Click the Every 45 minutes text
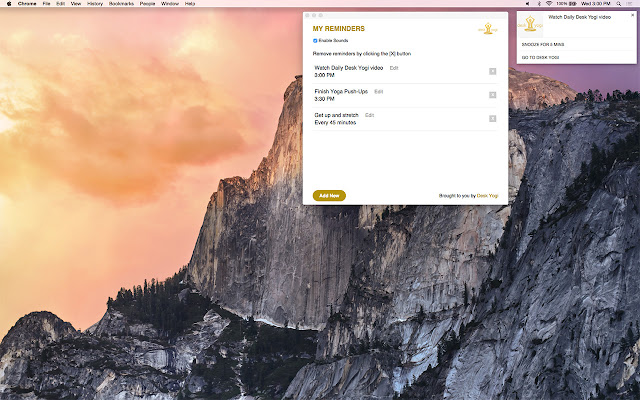 [336, 122]
